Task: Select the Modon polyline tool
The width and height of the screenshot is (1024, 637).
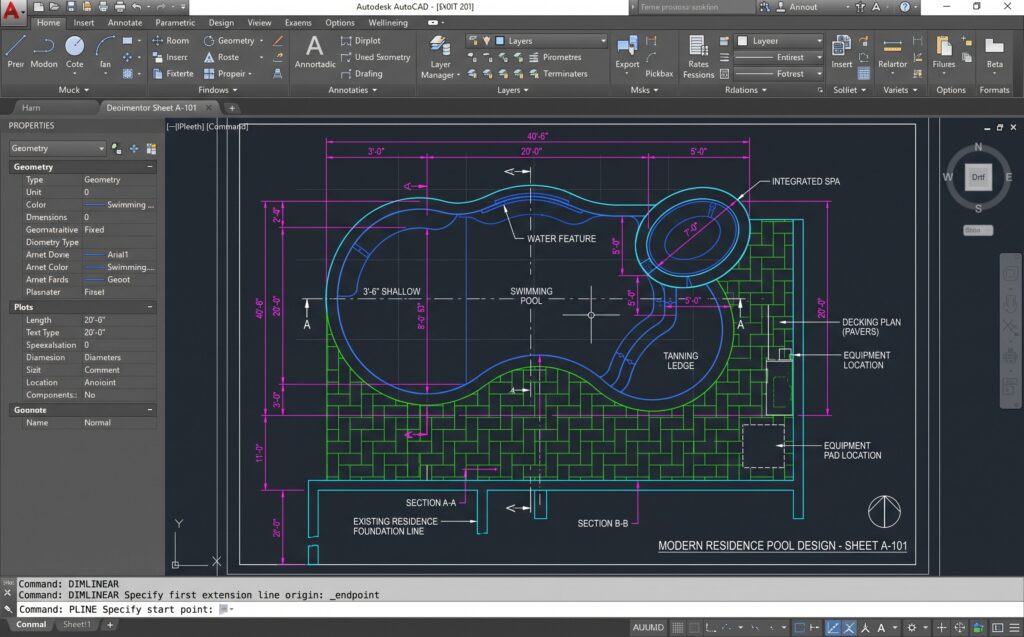Action: pyautogui.click(x=44, y=51)
